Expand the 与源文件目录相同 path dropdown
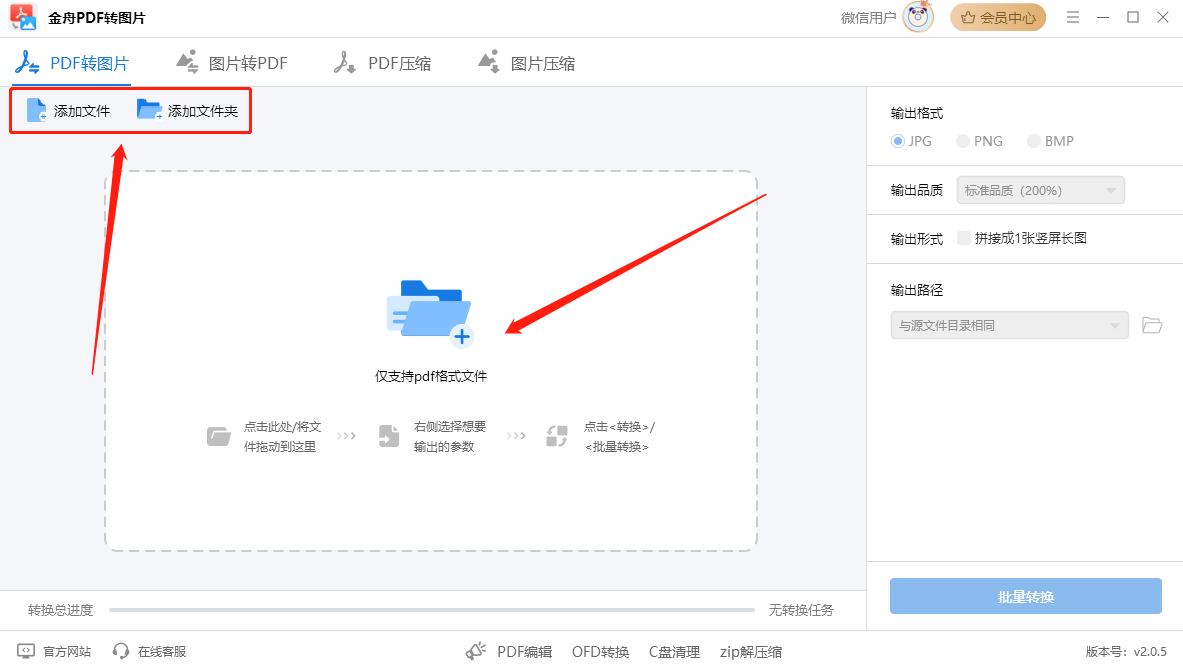The width and height of the screenshot is (1183, 665). point(1009,325)
